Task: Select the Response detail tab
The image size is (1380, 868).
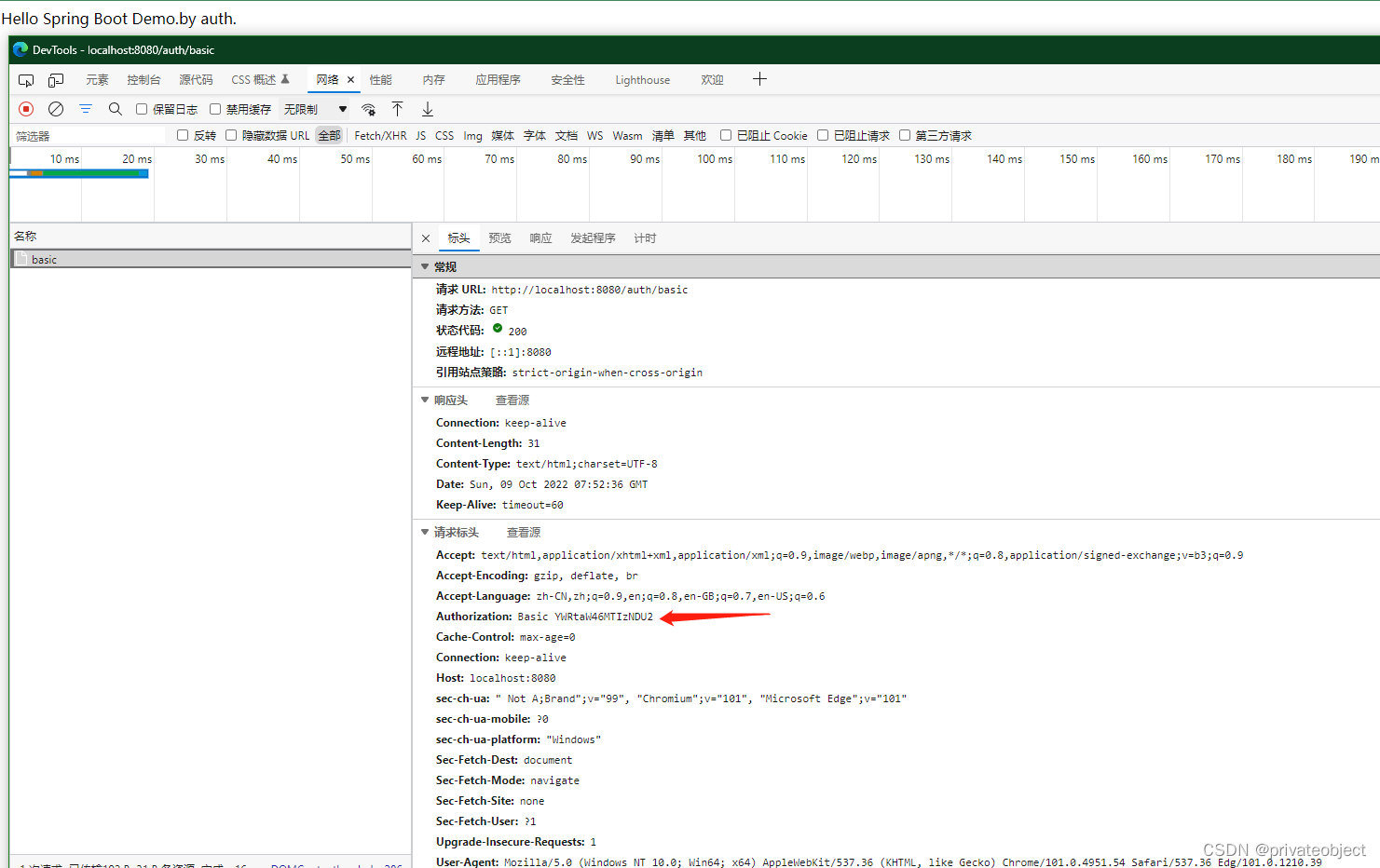Action: click(540, 238)
